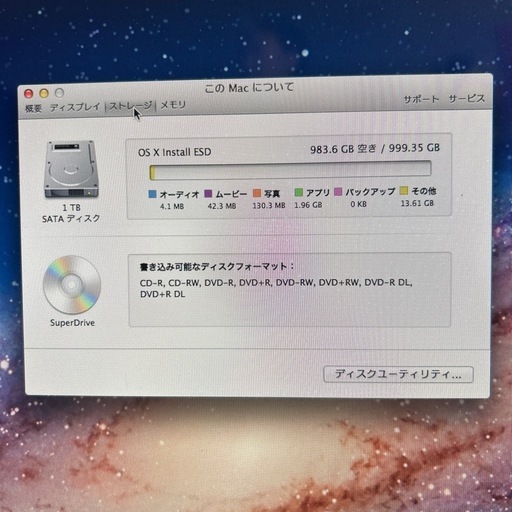Screen dimensions: 512x512
Task: Open the メモリ tab
Action: point(173,105)
